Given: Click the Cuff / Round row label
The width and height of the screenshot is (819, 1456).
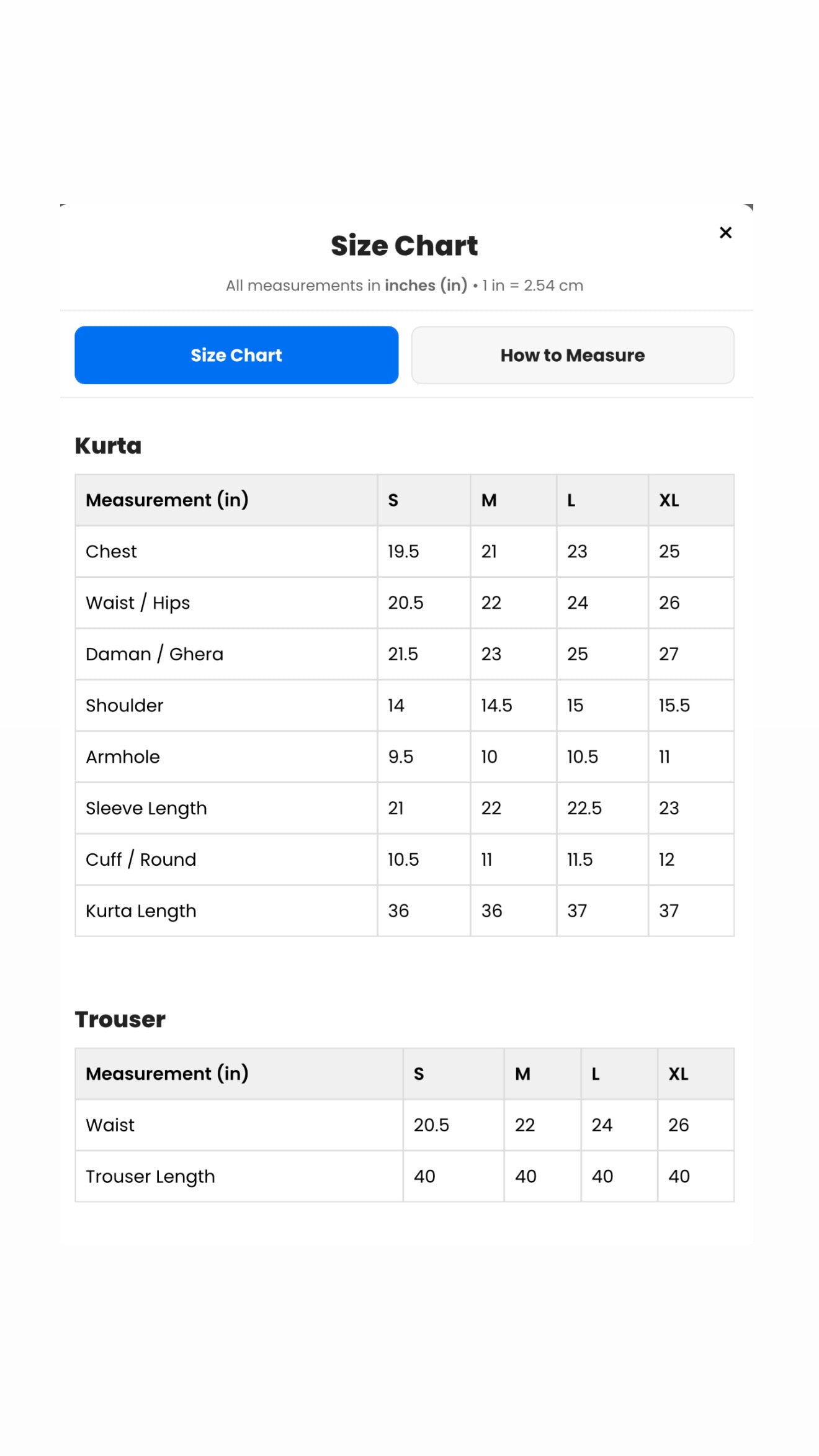Looking at the screenshot, I should tap(141, 860).
